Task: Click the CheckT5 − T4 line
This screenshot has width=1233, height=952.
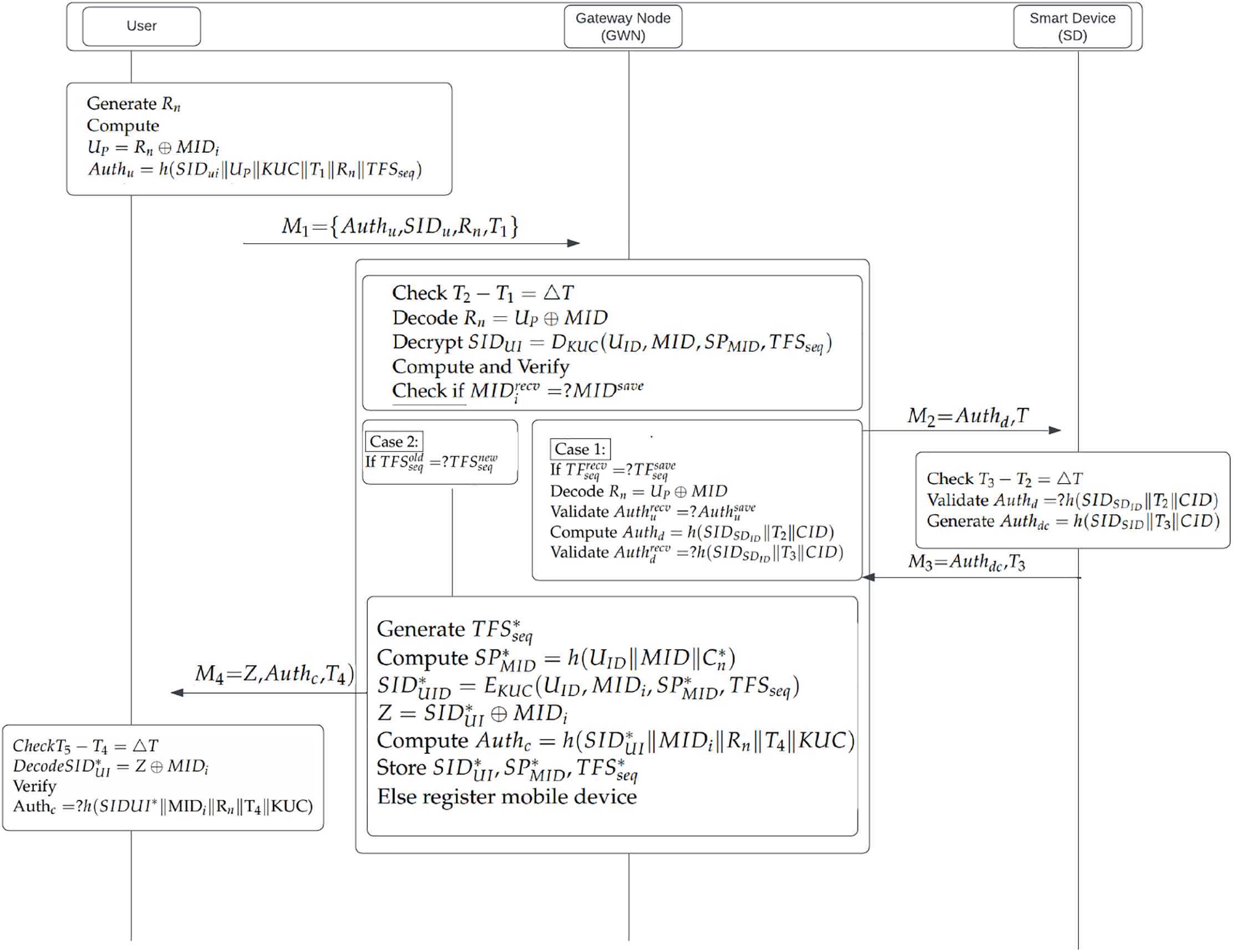Action: [x=85, y=746]
